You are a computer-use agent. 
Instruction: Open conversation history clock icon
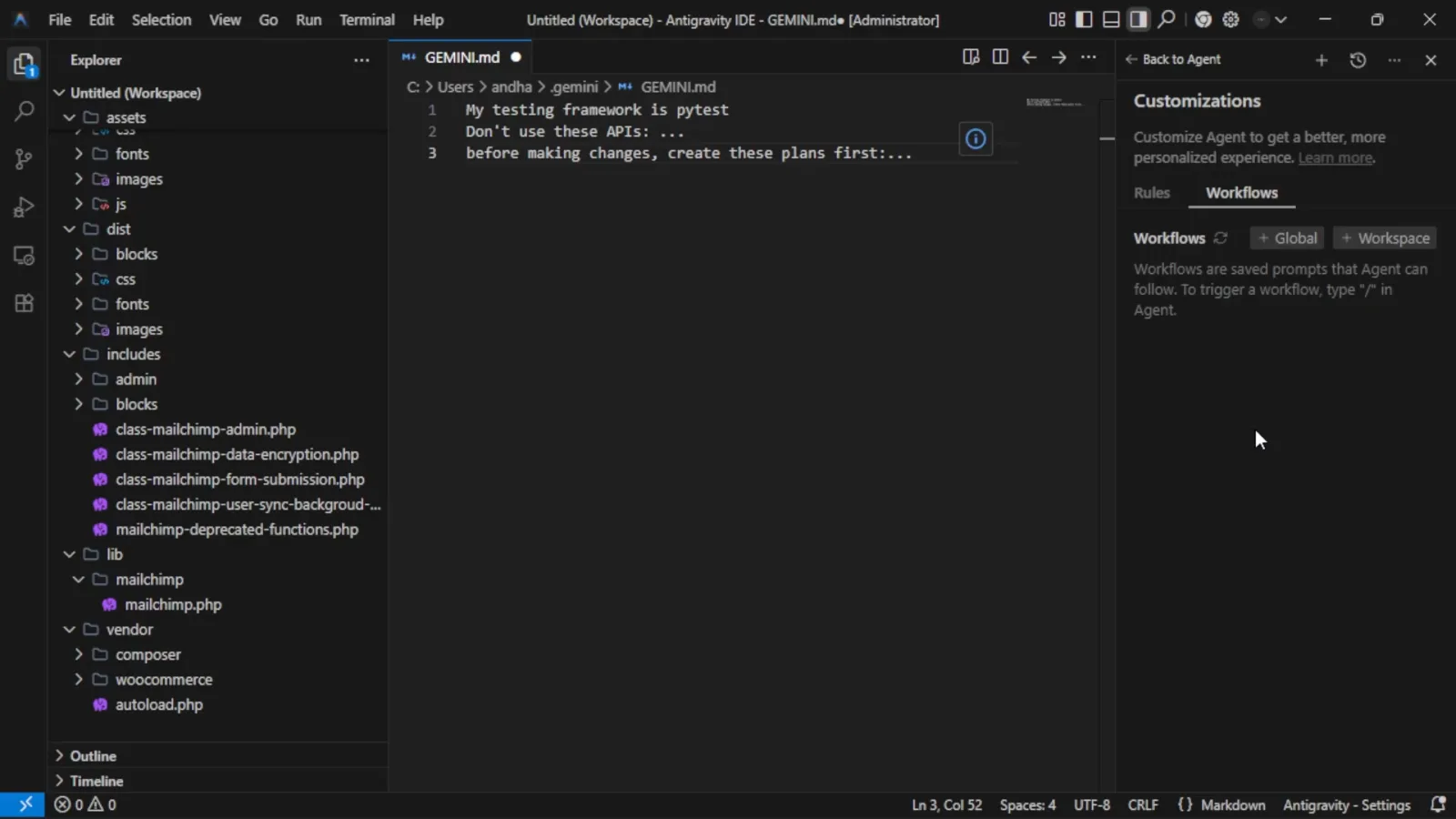[1358, 60]
